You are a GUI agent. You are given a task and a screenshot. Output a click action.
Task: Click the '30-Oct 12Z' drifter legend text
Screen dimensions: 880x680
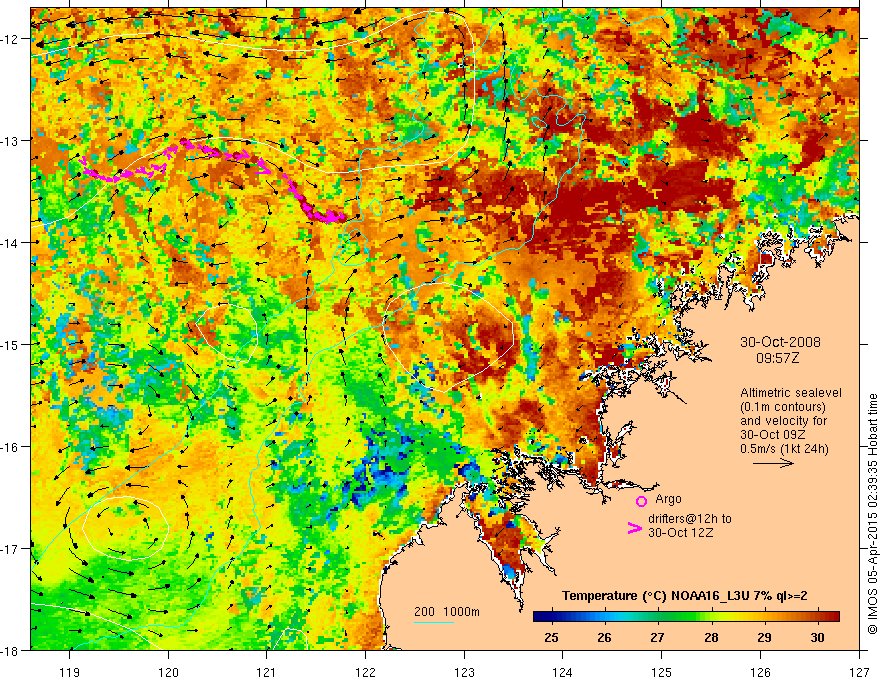click(680, 532)
